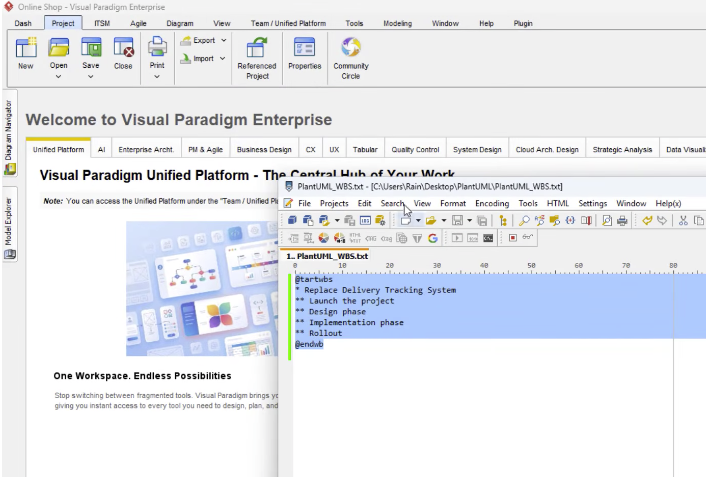This screenshot has height=477, width=706.
Task: Select the Strategic Analysis welcome tab
Action: click(622, 150)
